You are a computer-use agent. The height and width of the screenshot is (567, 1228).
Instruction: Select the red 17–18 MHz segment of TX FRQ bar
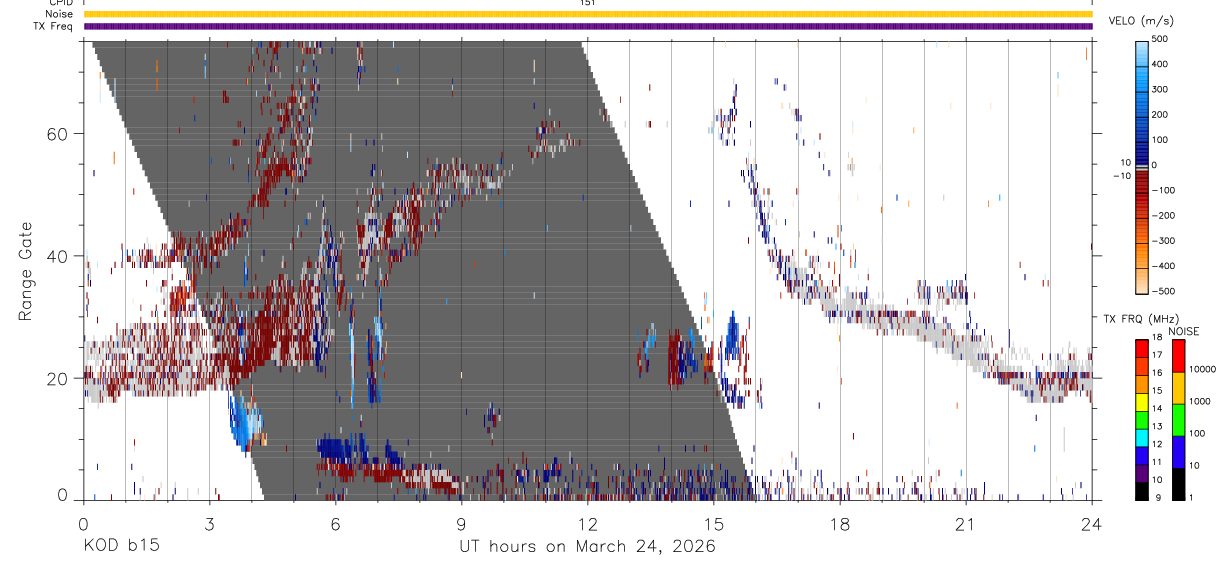(1142, 347)
